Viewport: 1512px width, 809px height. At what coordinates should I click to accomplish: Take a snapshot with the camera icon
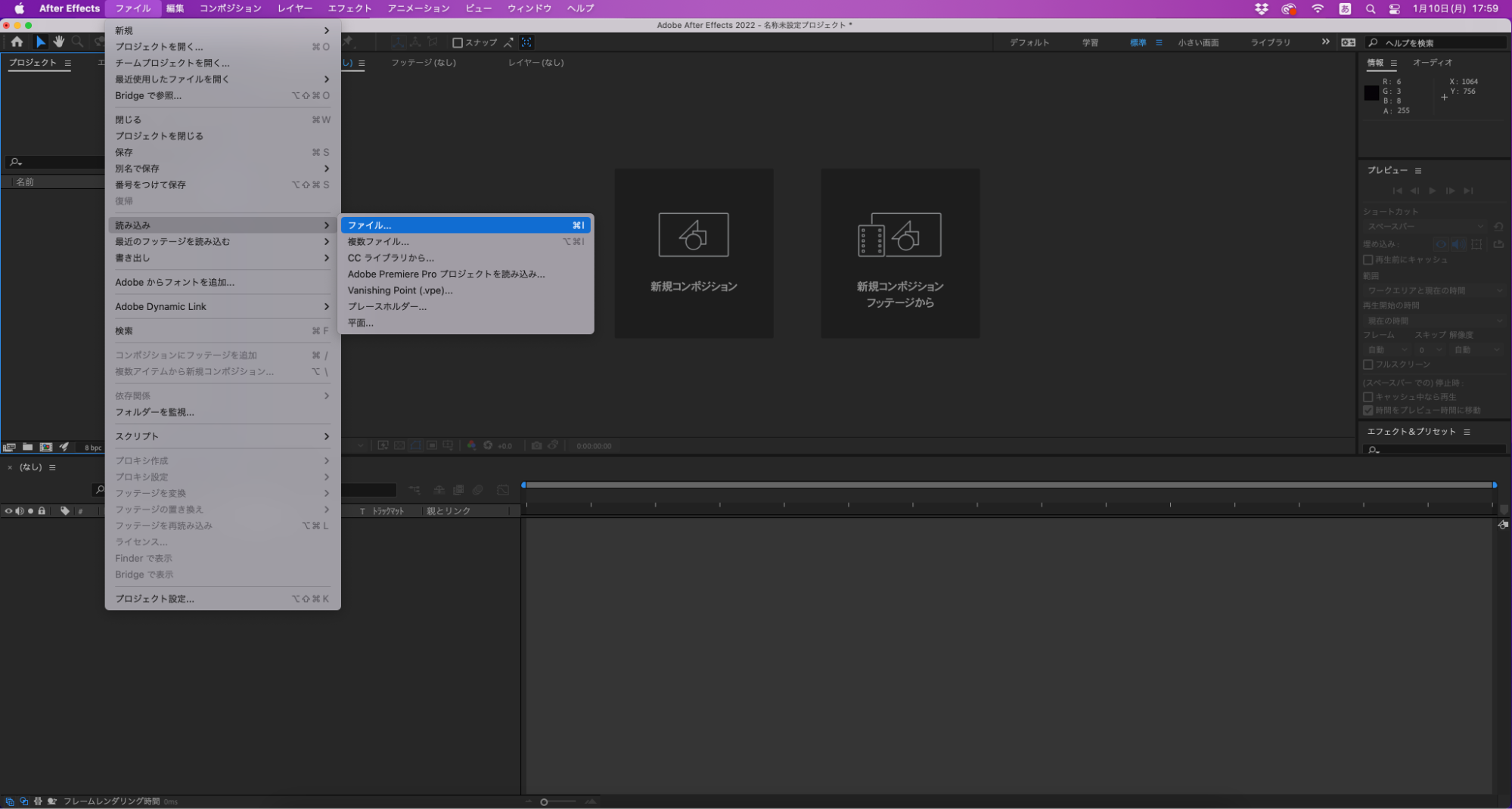(536, 445)
